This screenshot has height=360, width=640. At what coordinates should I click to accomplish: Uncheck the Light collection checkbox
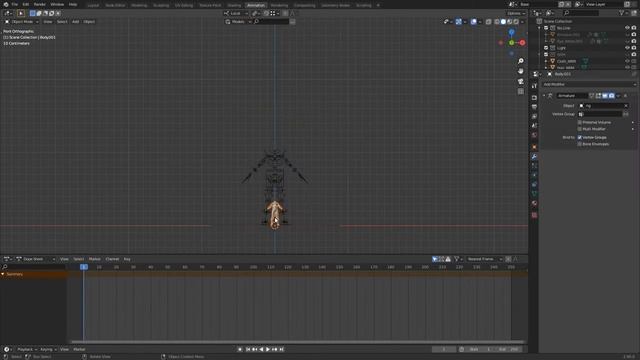[546, 48]
